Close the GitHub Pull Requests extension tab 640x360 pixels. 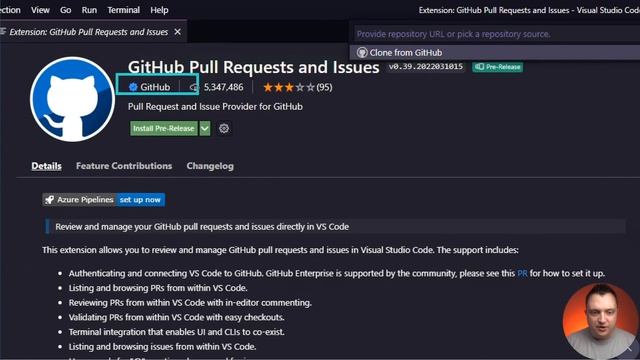(178, 31)
